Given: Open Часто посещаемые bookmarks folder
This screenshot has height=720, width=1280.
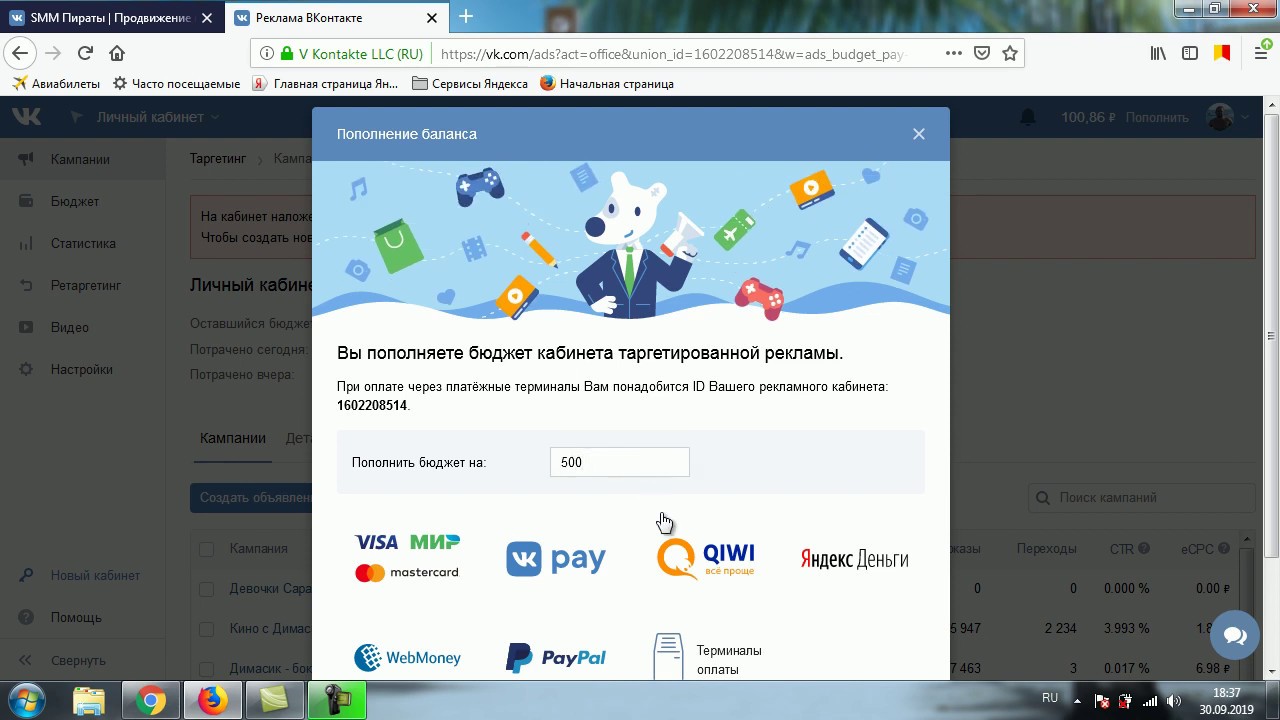Looking at the screenshot, I should (176, 84).
